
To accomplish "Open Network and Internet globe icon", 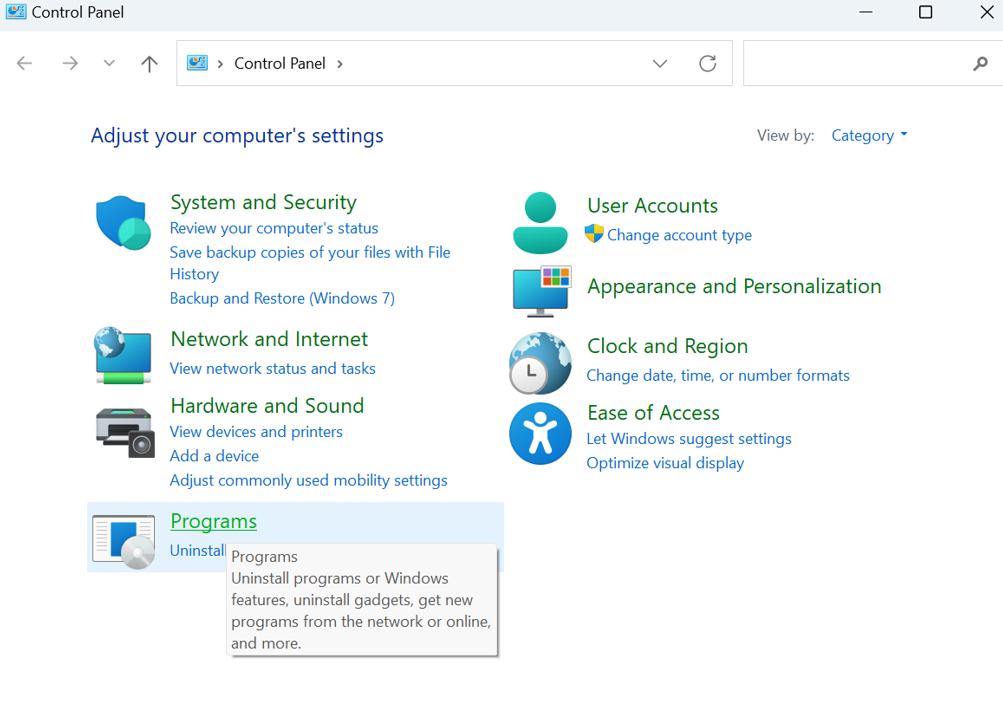I will (x=123, y=355).
